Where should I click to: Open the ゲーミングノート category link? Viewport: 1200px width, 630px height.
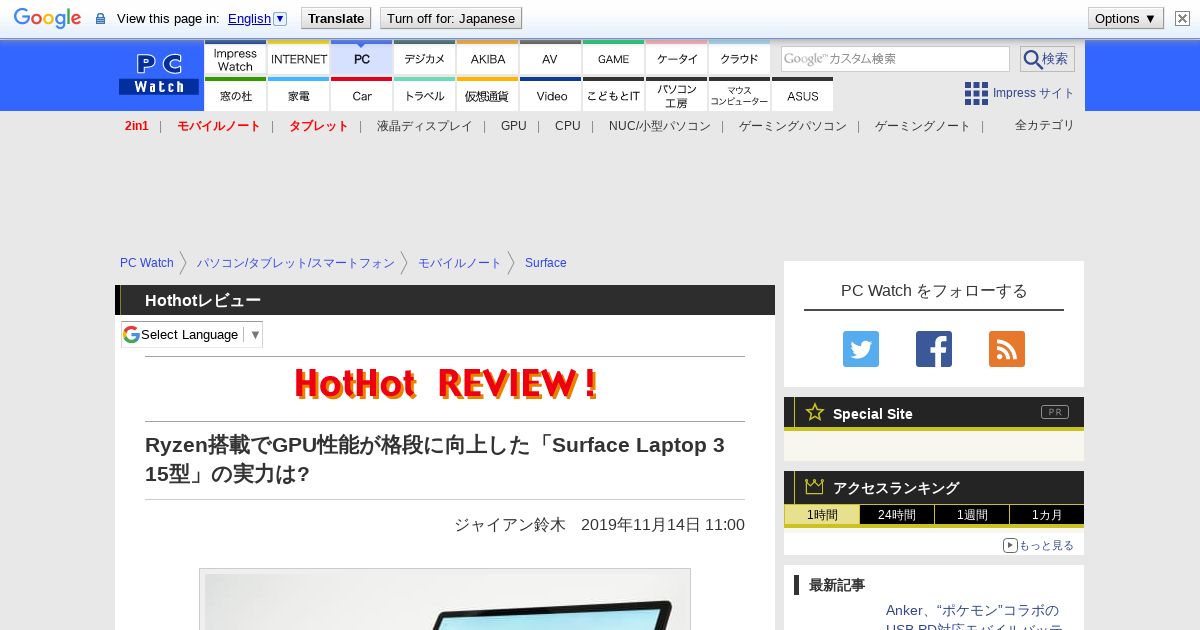click(x=923, y=126)
